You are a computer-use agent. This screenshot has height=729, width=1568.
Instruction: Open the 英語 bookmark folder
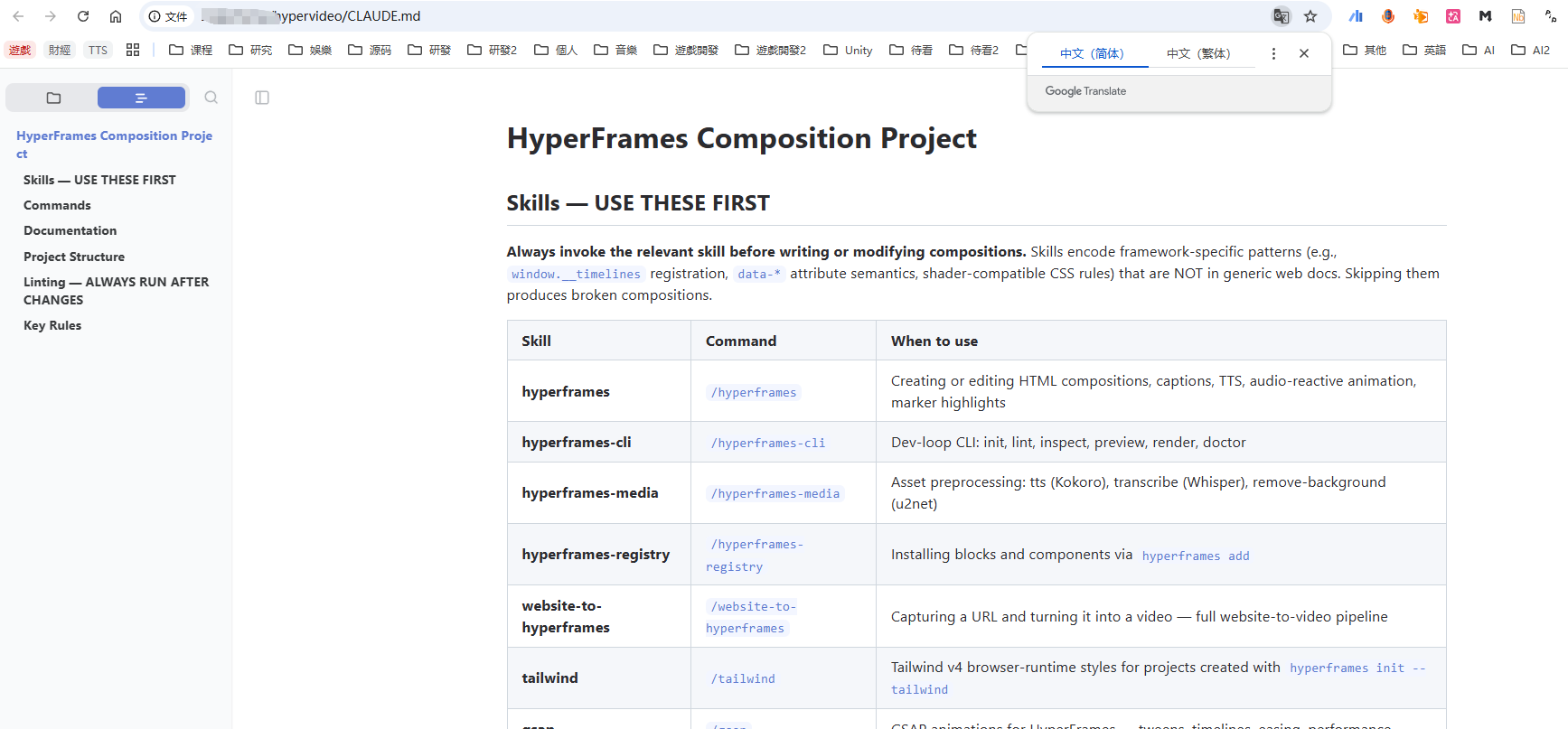(x=1424, y=50)
